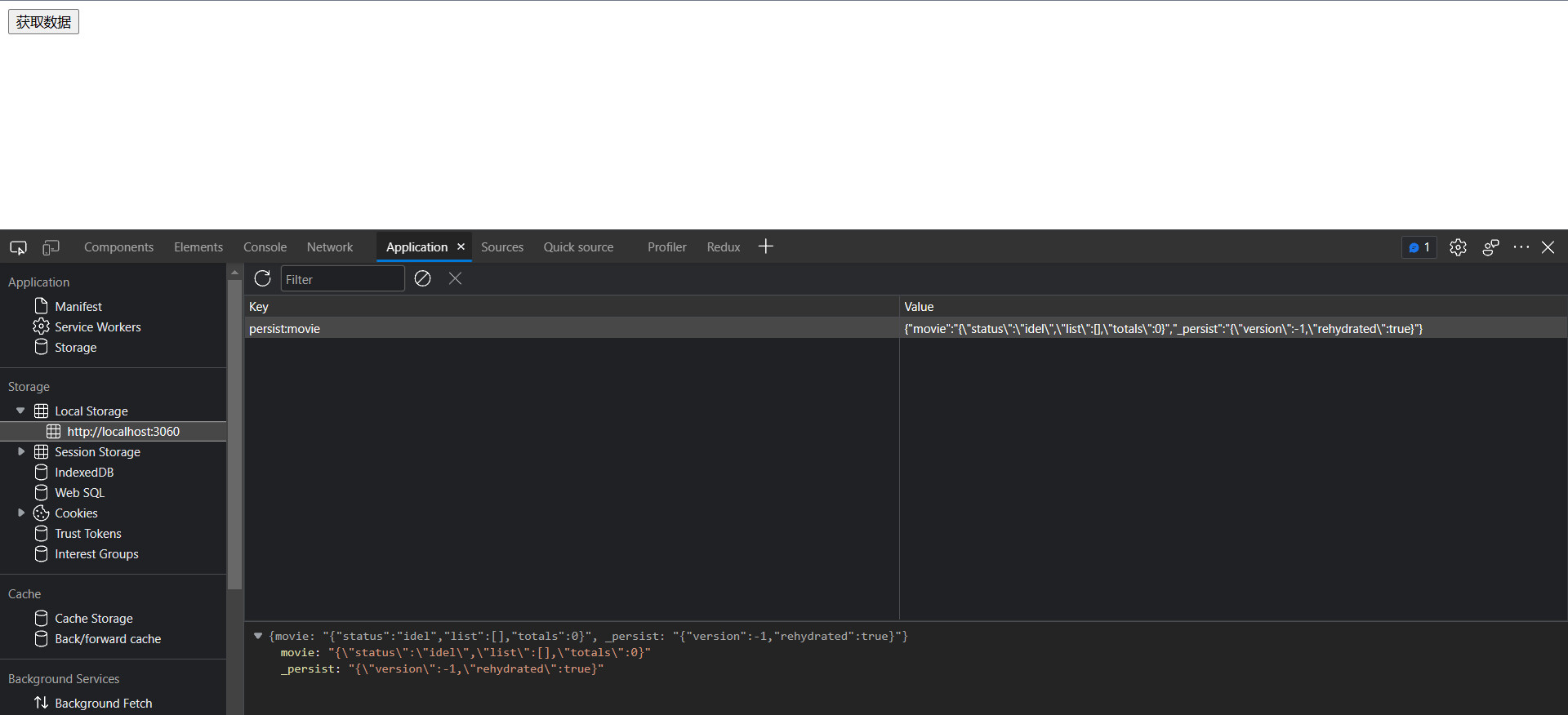Click the 获取数据 button
Screen dimensions: 1568x715
pyautogui.click(x=43, y=22)
